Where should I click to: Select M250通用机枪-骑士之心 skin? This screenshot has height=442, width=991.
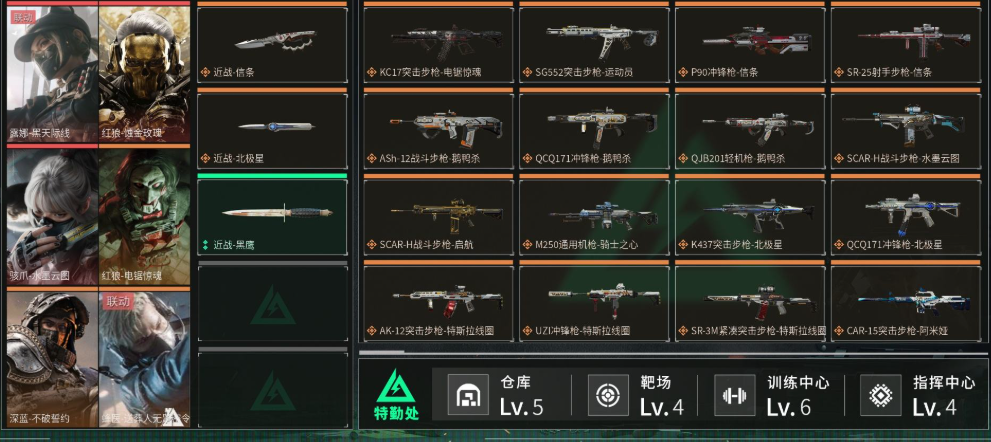click(x=594, y=217)
